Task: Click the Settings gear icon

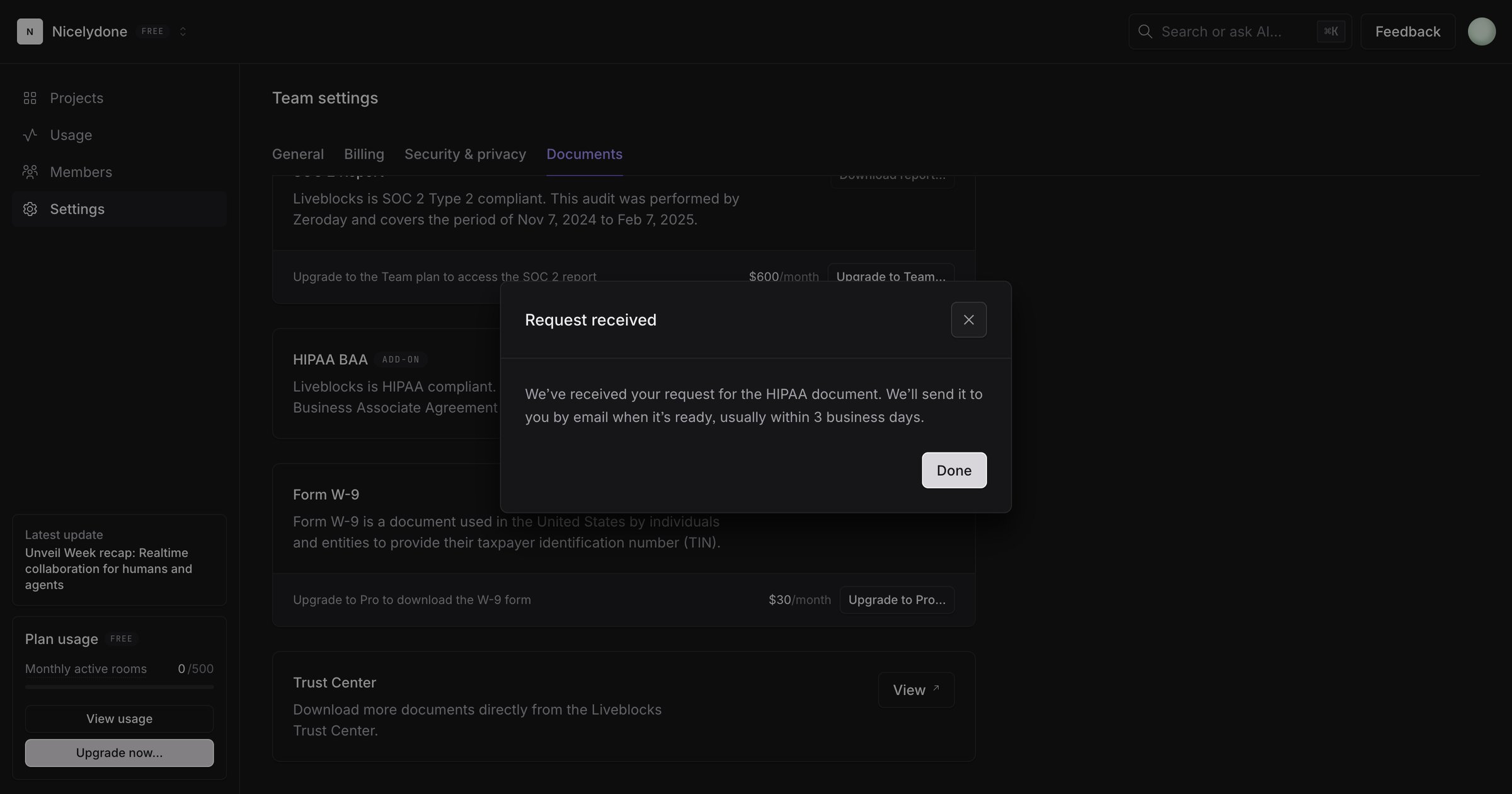Action: (x=30, y=209)
